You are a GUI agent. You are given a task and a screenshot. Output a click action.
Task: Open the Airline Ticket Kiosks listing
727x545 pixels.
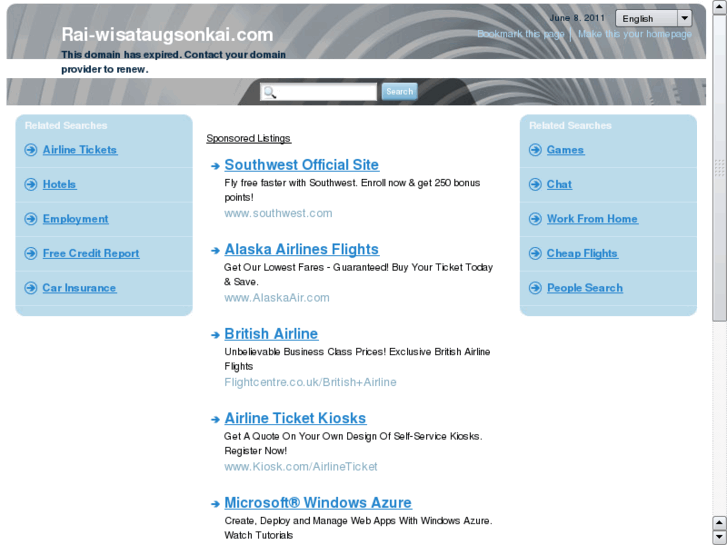tap(295, 418)
